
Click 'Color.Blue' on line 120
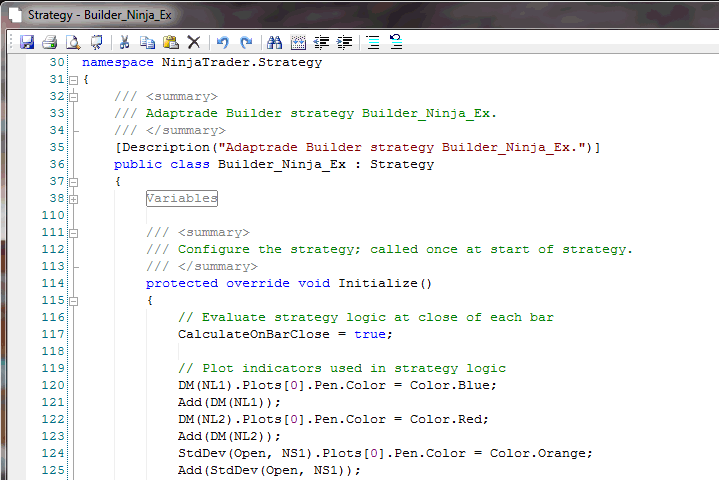(x=449, y=385)
